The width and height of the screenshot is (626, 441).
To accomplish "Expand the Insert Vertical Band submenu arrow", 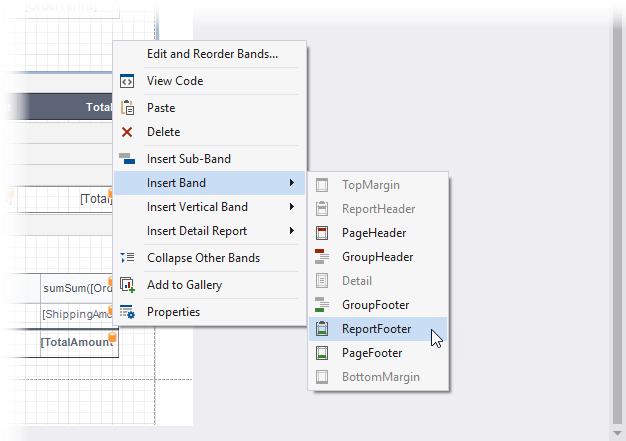I will (x=292, y=207).
